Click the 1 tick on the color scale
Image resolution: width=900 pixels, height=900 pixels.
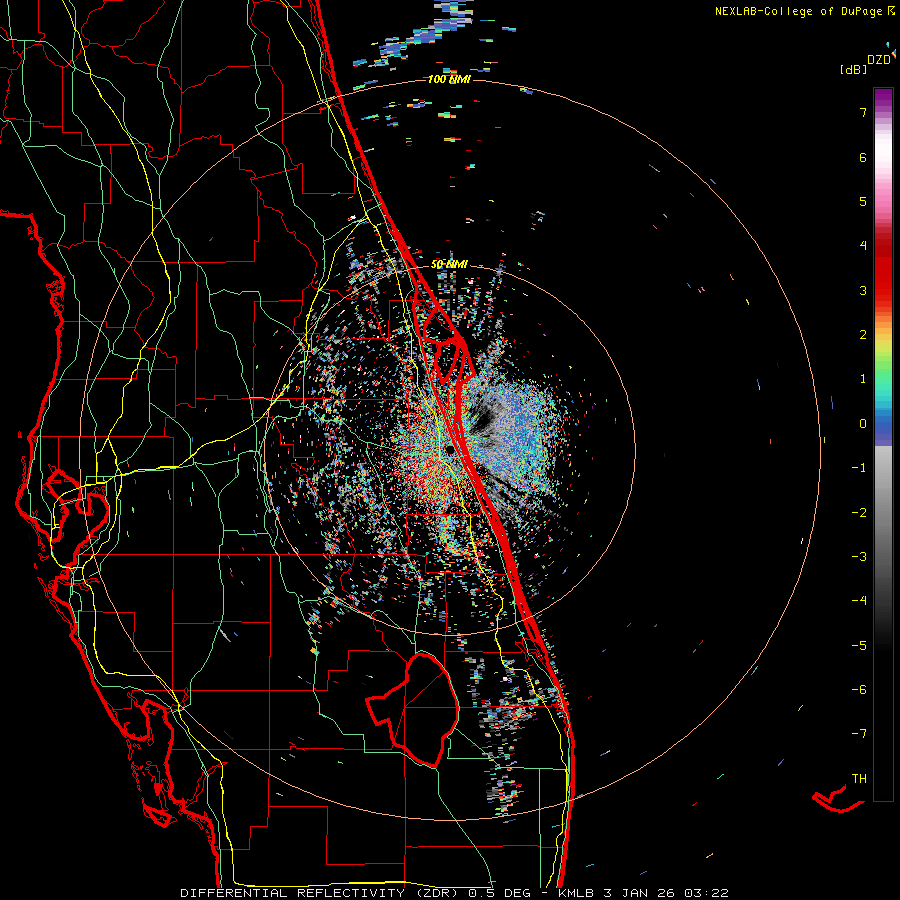(863, 379)
